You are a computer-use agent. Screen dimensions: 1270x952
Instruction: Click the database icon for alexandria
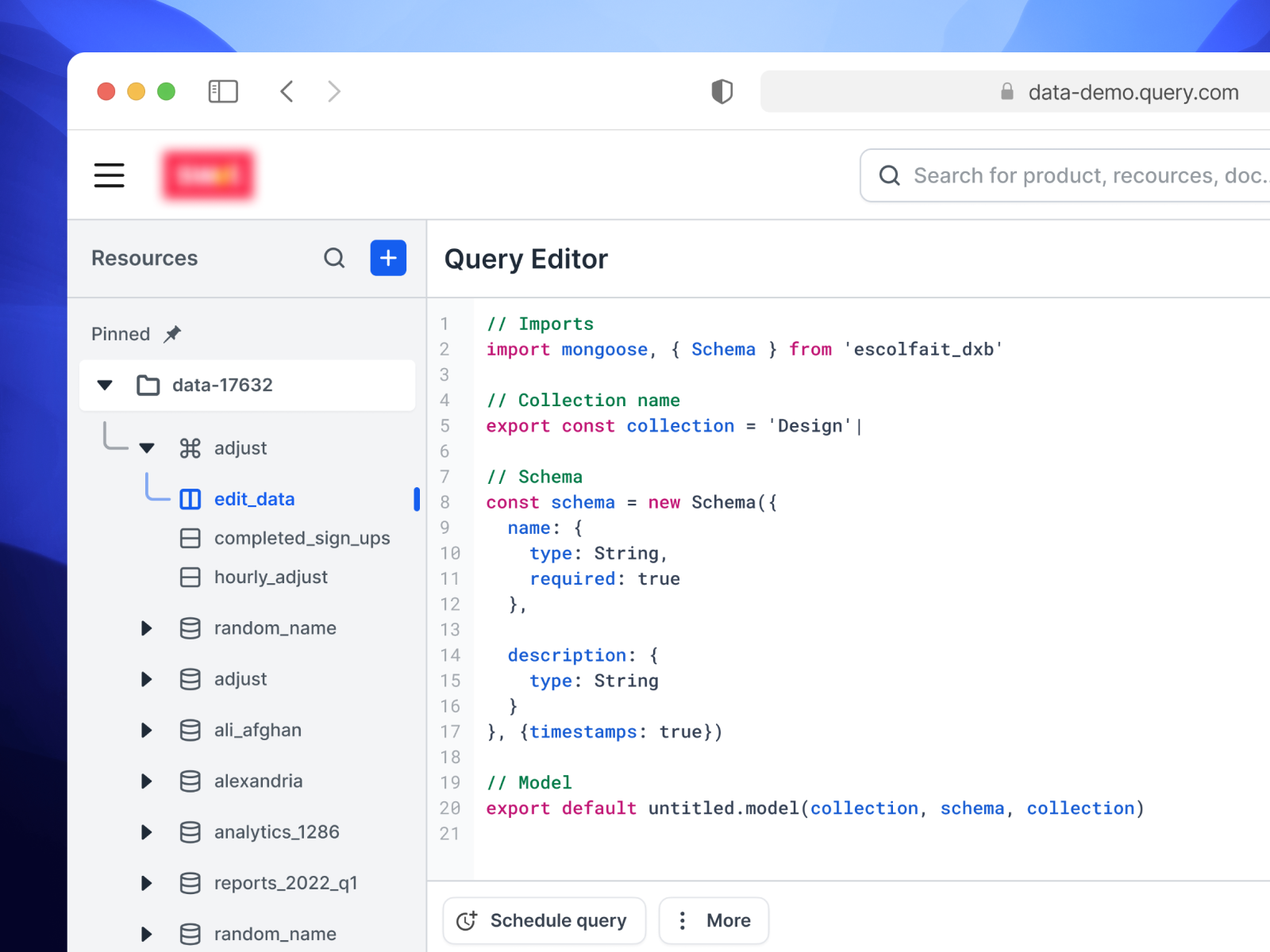(190, 781)
